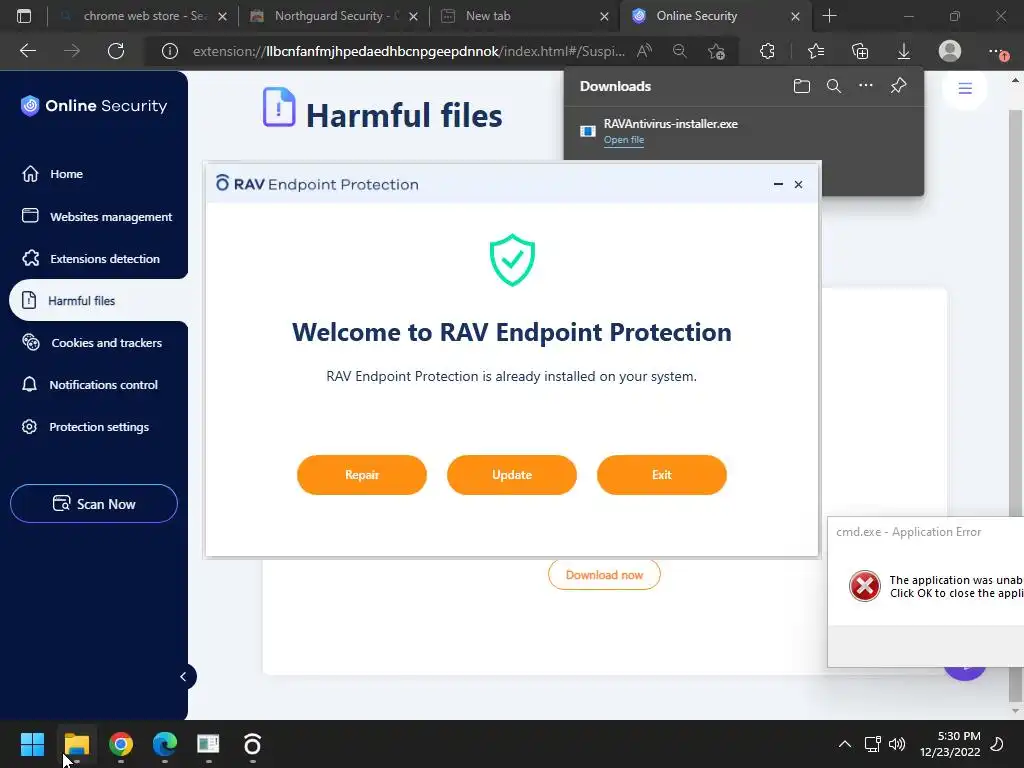Open volume control in system tray

click(x=897, y=744)
